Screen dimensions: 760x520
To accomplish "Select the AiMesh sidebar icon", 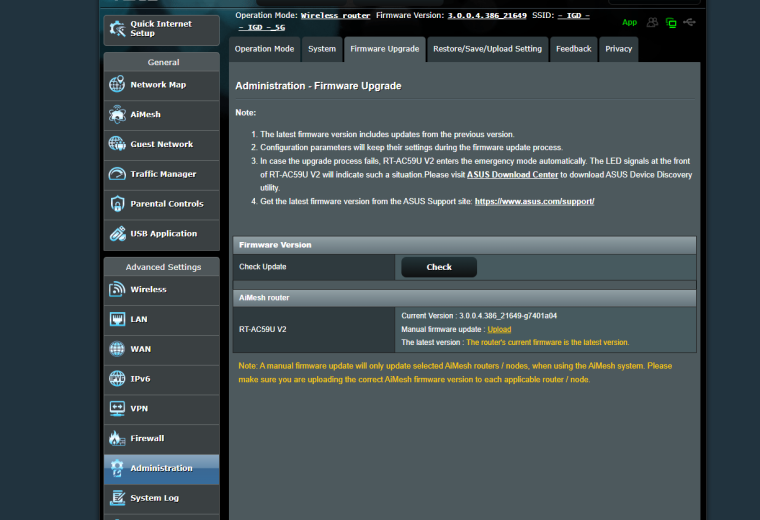I will (117, 114).
